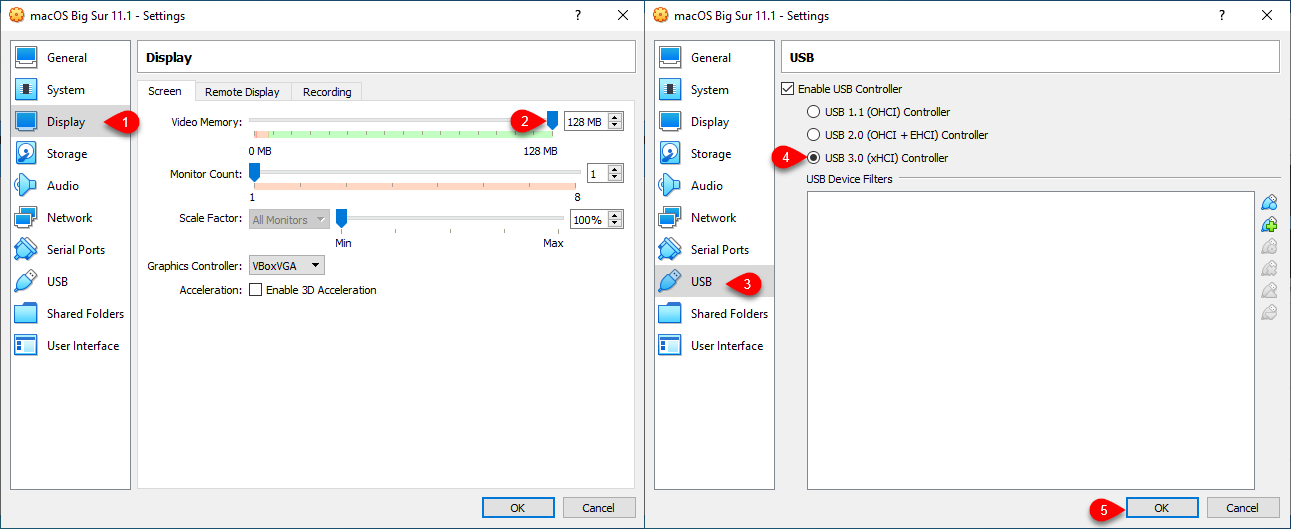
Task: Toggle Enable USB Controller checkbox
Action: click(x=787, y=89)
